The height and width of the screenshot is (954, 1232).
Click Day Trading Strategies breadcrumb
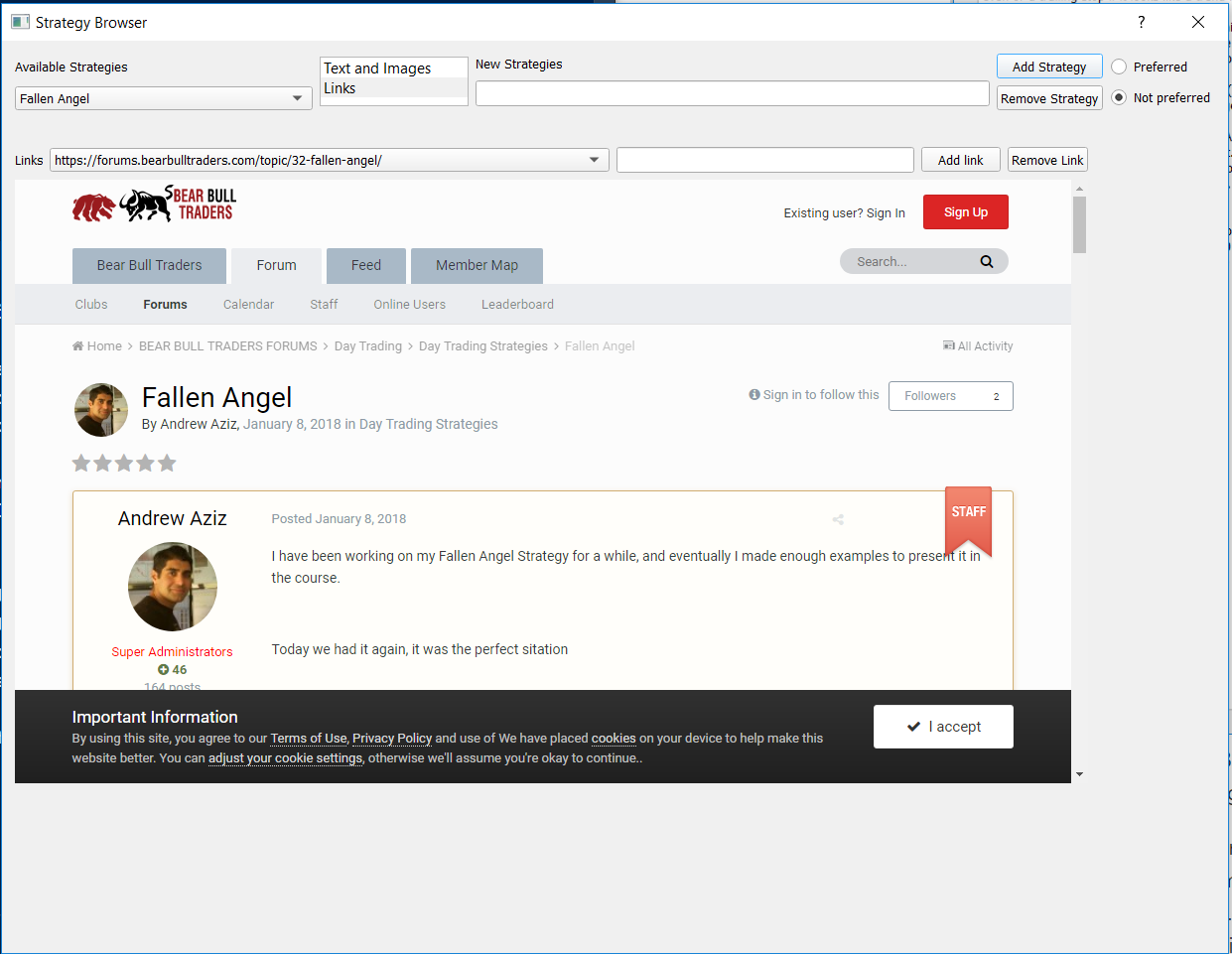pyautogui.click(x=483, y=345)
